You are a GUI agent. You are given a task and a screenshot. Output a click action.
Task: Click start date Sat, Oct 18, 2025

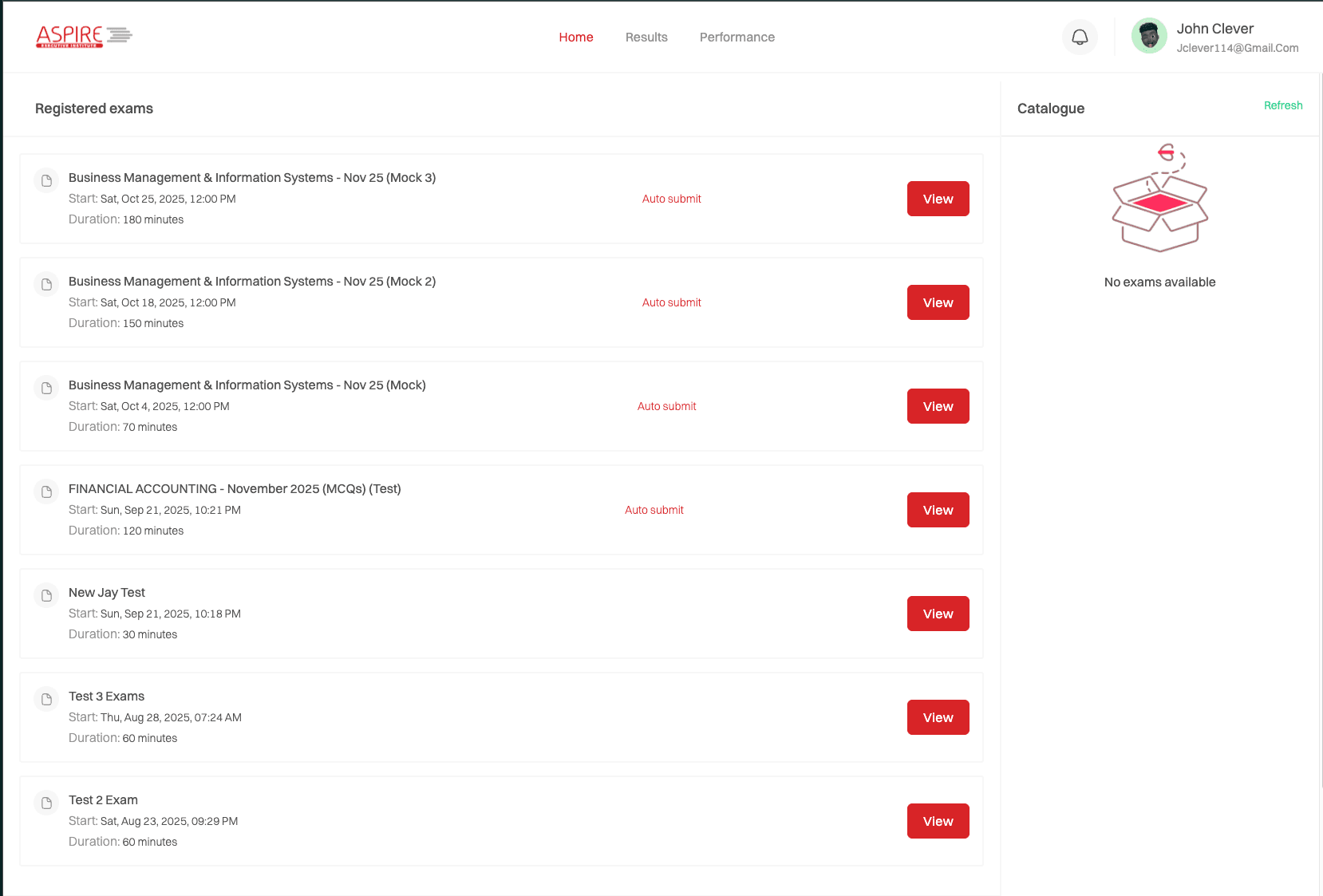click(x=168, y=302)
